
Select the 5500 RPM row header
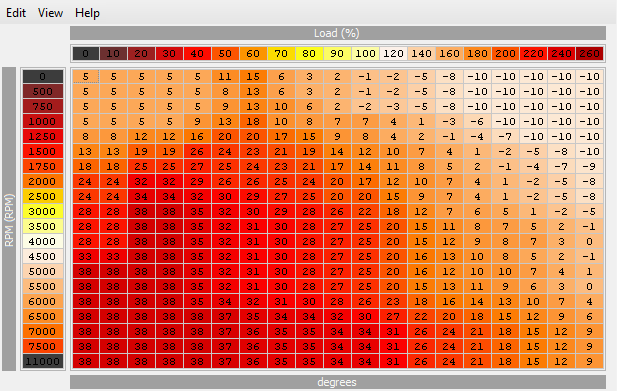point(42,286)
